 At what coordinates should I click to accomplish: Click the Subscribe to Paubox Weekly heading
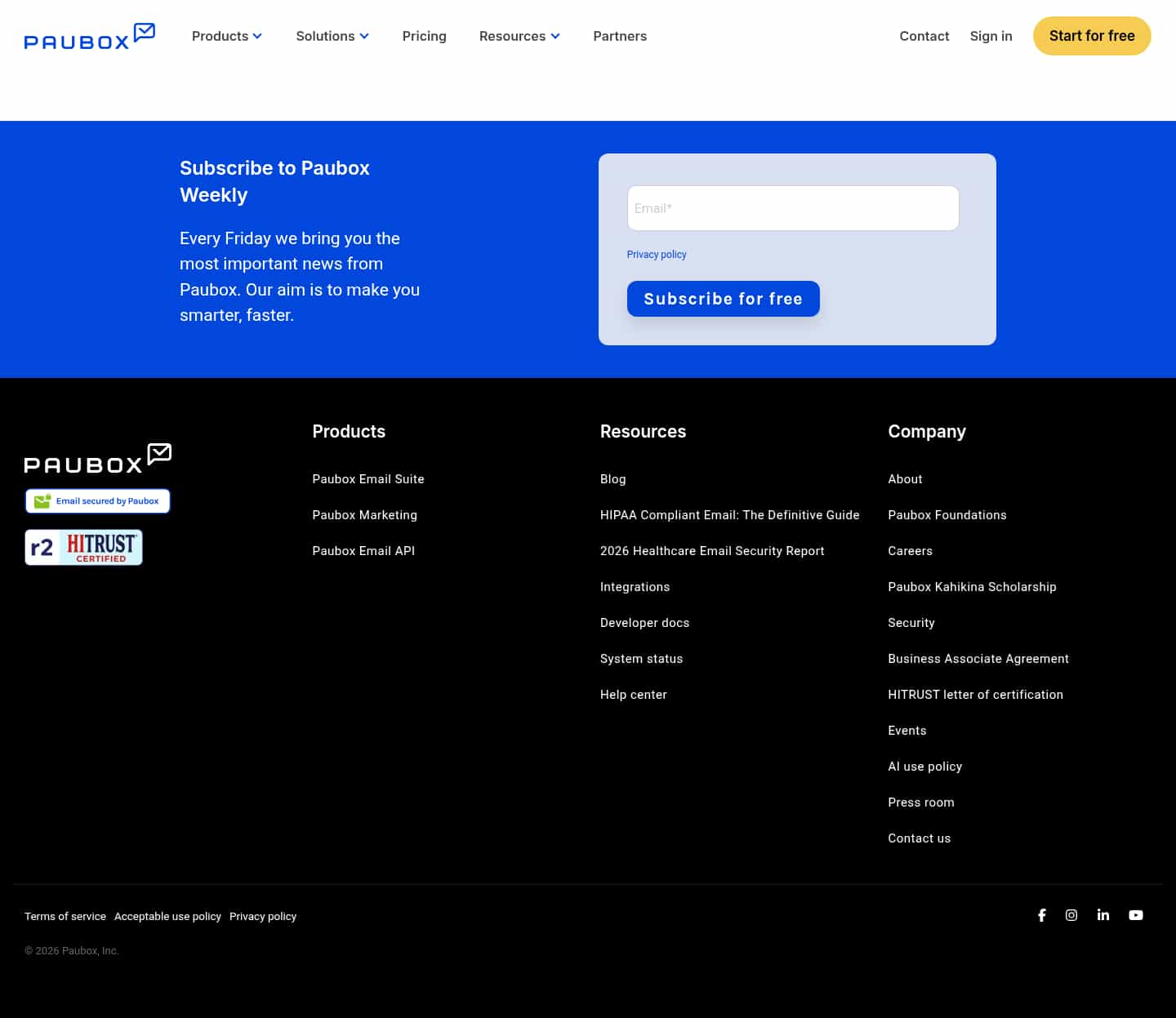coord(274,181)
